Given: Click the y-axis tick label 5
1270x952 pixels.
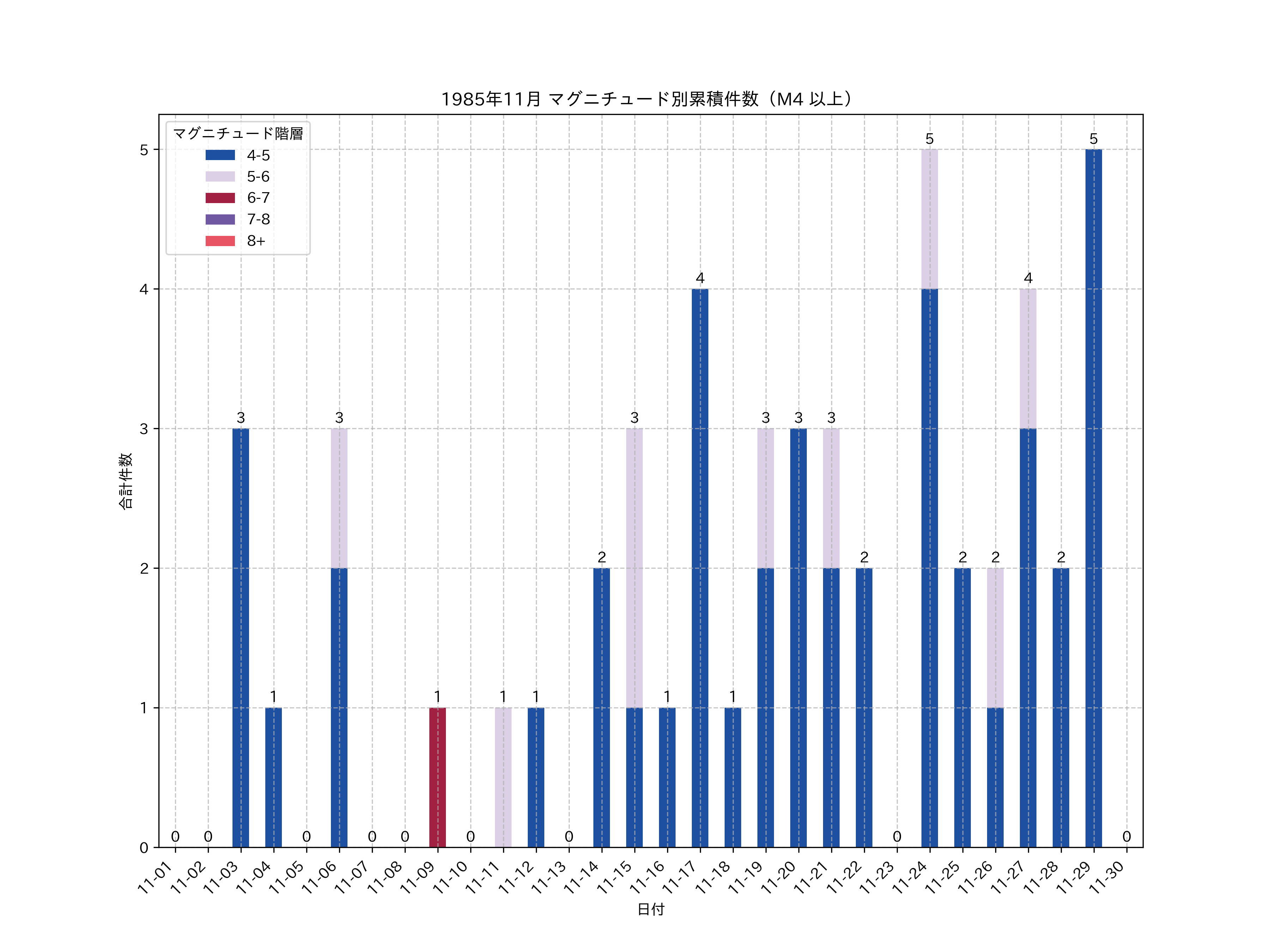Looking at the screenshot, I should pyautogui.click(x=144, y=150).
